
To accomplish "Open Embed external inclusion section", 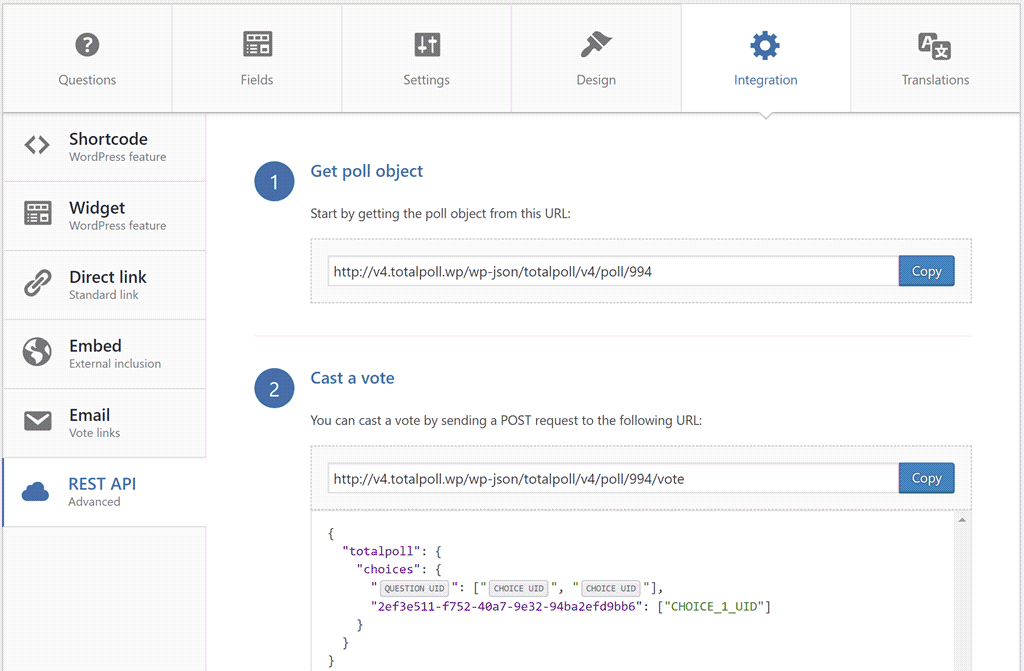I will tap(104, 354).
